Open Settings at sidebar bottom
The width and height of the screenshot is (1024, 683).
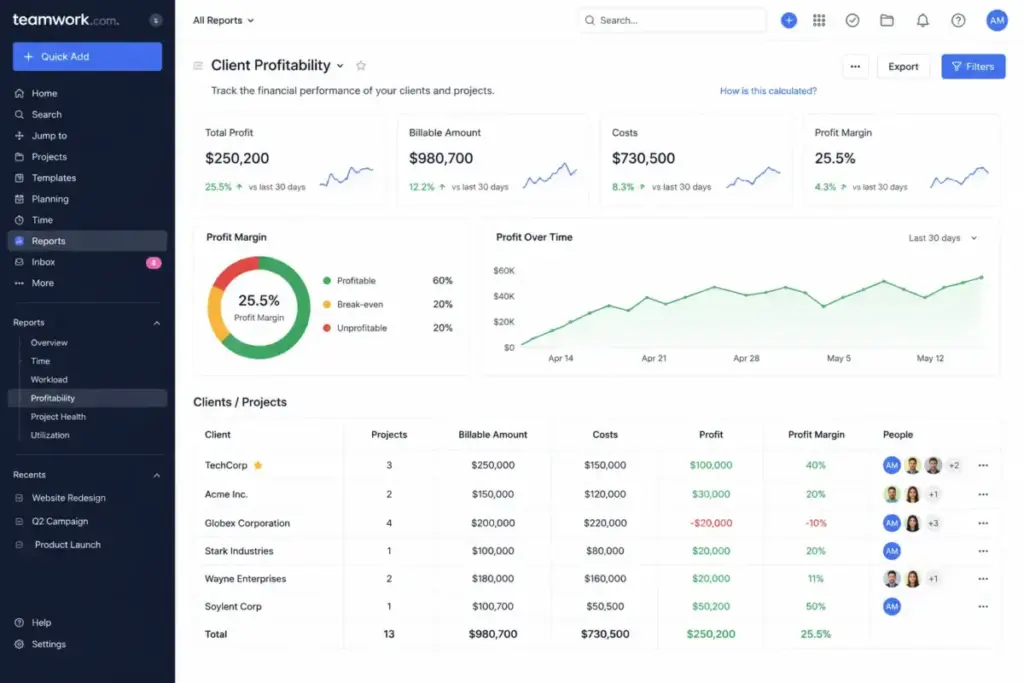48,644
